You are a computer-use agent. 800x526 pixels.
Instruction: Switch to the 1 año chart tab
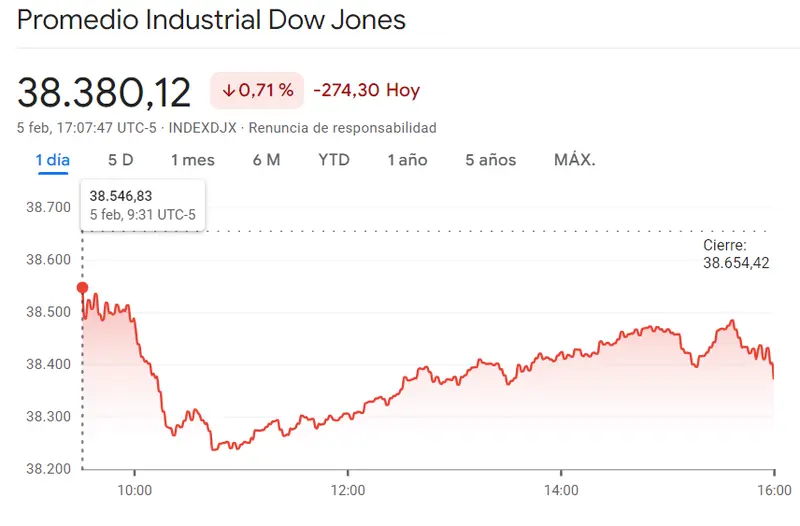(407, 160)
